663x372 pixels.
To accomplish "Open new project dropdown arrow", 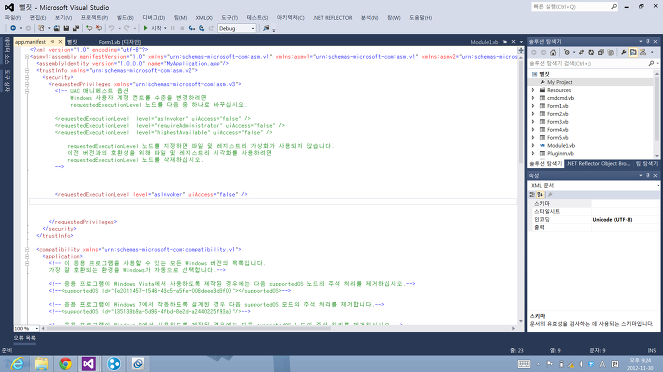I will tap(49, 28).
